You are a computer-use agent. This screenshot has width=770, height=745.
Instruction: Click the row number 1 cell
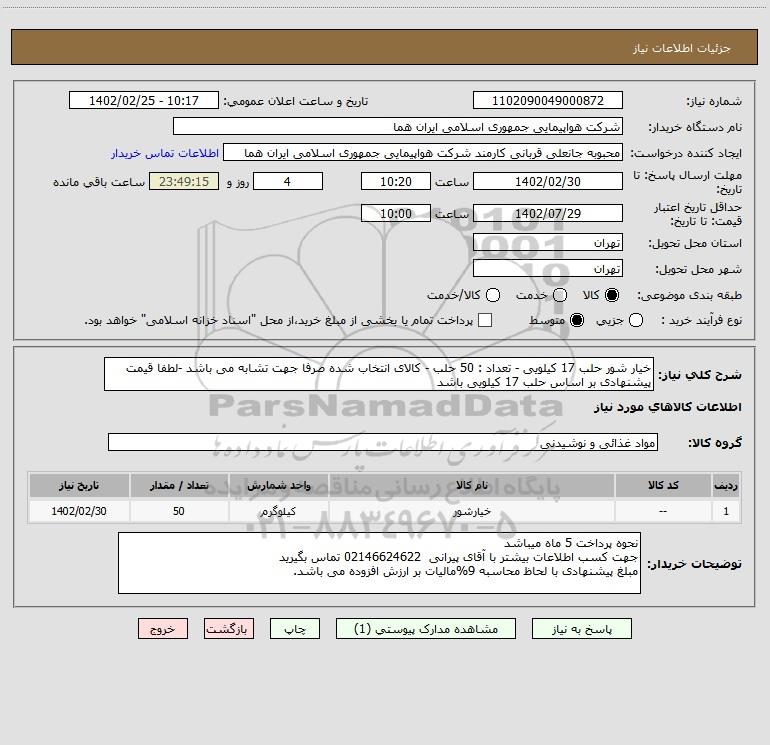click(x=726, y=511)
